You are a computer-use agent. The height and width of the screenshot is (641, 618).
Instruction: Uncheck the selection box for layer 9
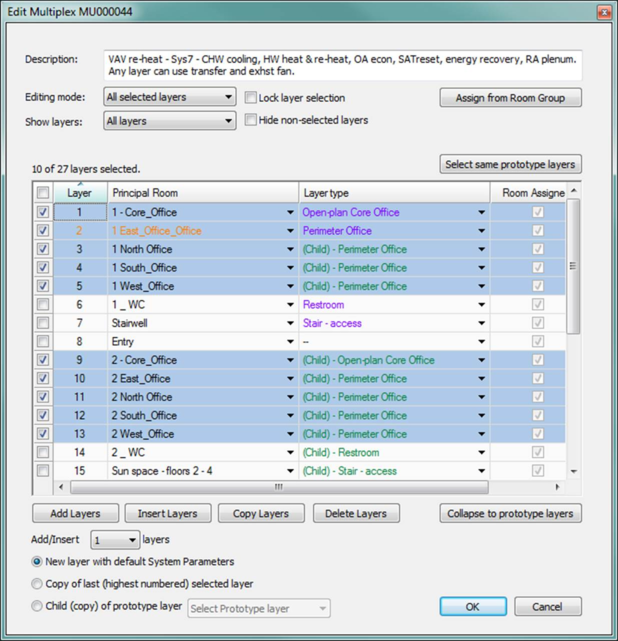(x=42, y=360)
